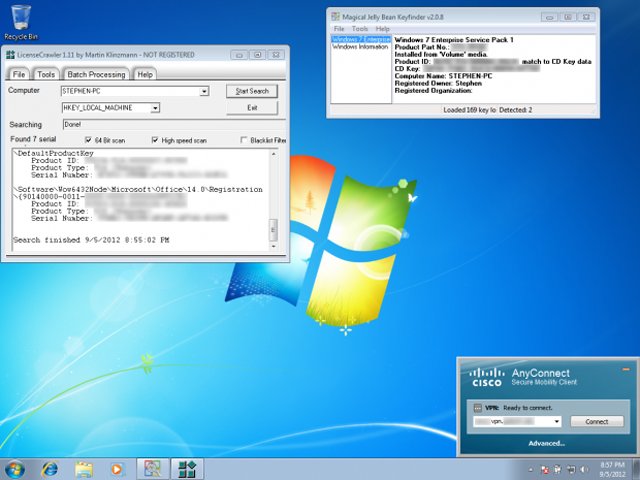Expand the HKEY_LOCAL_MACHINE registry dropdown
Image resolution: width=640 pixels, height=480 pixels.
click(x=155, y=108)
